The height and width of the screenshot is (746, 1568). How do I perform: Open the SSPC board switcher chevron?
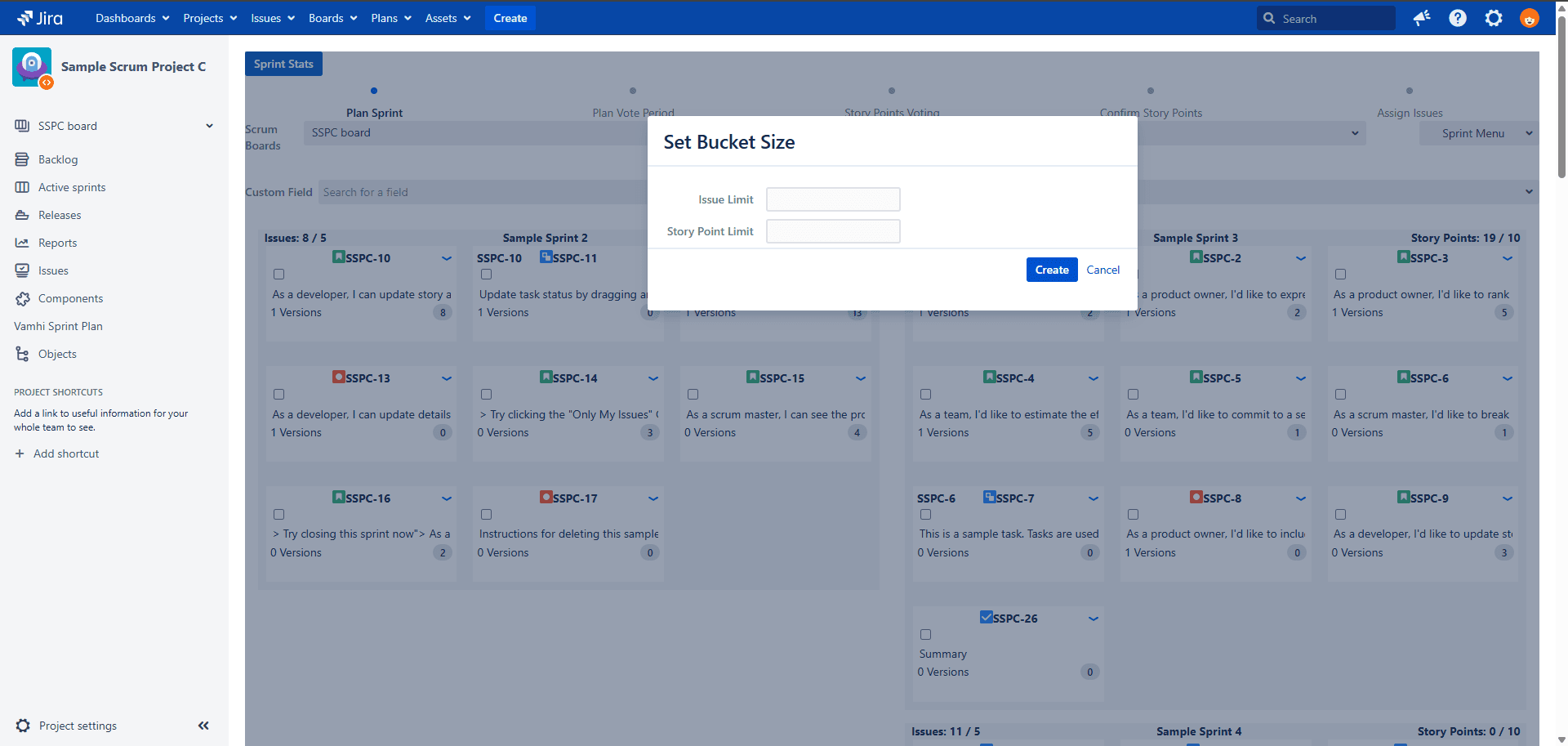point(209,126)
